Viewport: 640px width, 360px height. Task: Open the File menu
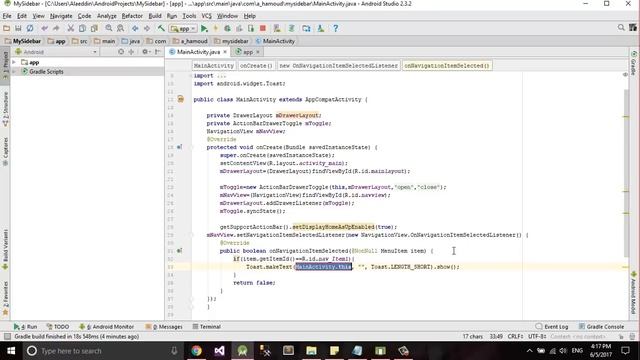tap(7, 16)
